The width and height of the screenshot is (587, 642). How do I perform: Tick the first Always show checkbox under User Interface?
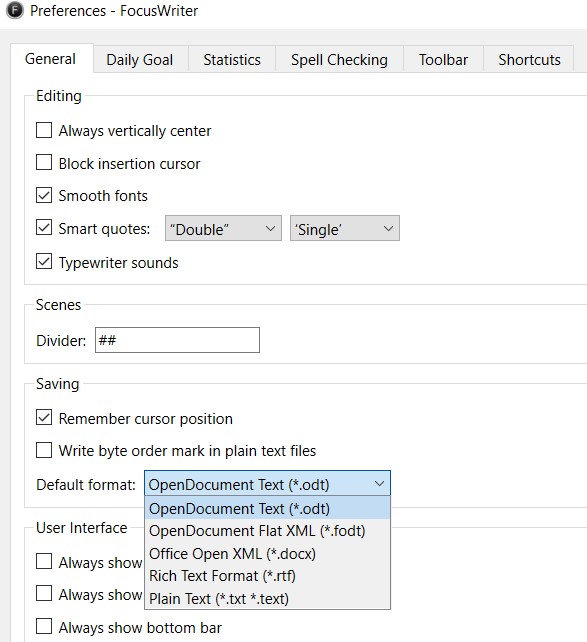tap(44, 561)
